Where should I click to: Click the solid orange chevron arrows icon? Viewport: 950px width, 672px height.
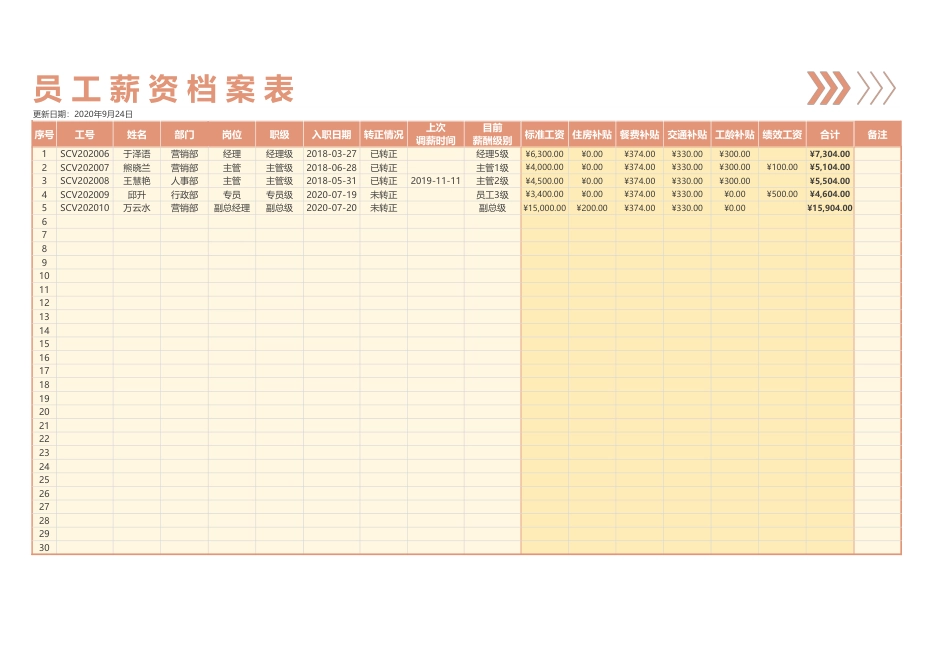[x=828, y=88]
